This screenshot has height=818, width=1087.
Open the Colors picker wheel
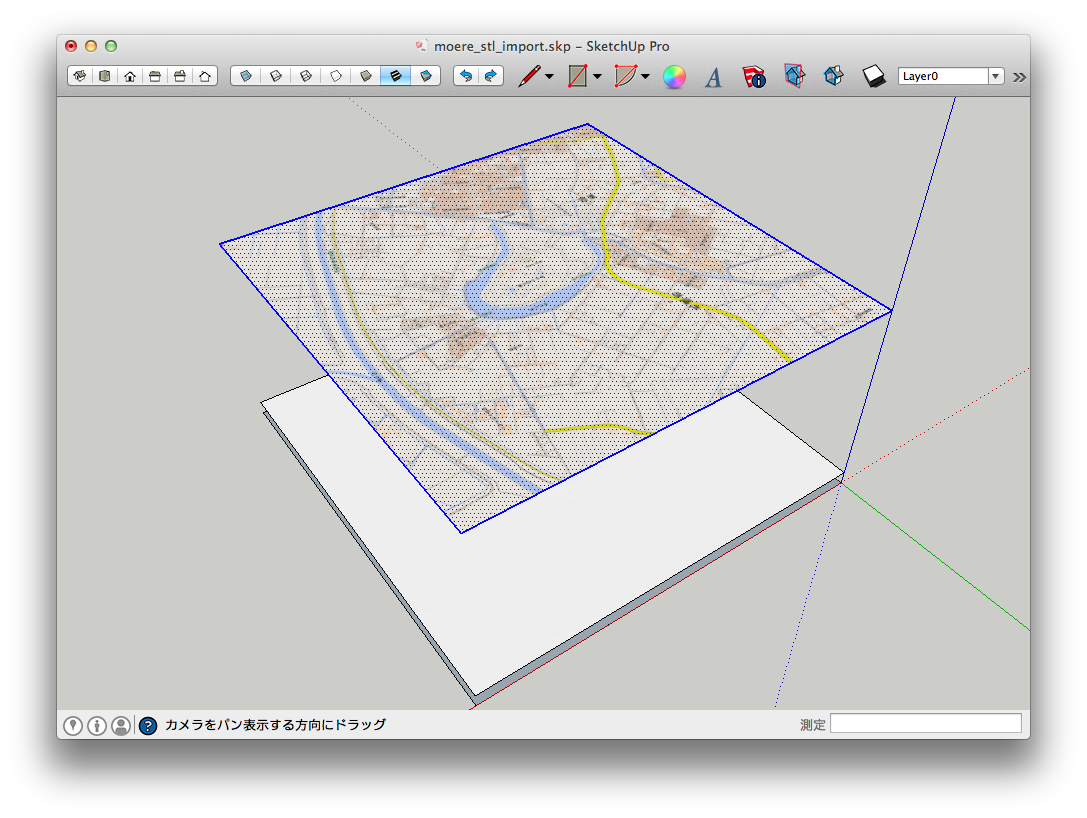click(x=675, y=77)
